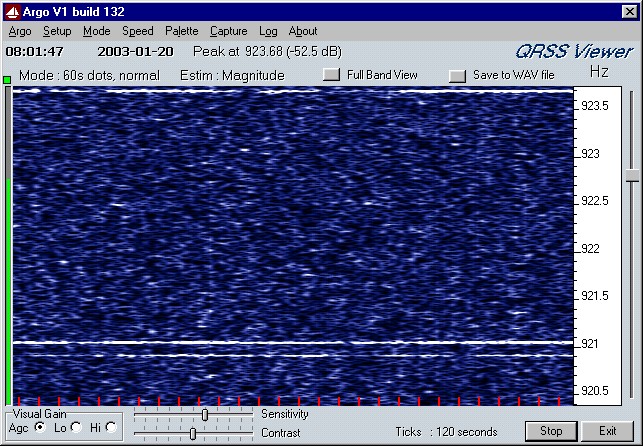The image size is (643, 446).
Task: Toggle the Save to WAV file button
Action: pos(457,75)
